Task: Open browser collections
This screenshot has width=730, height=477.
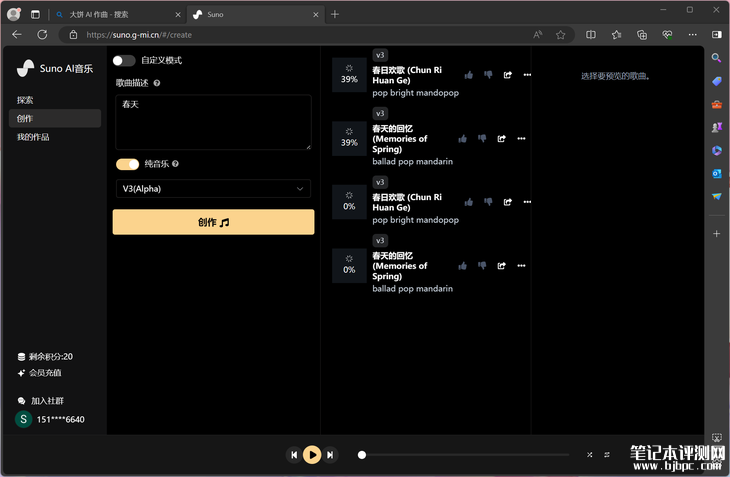Action: click(642, 34)
